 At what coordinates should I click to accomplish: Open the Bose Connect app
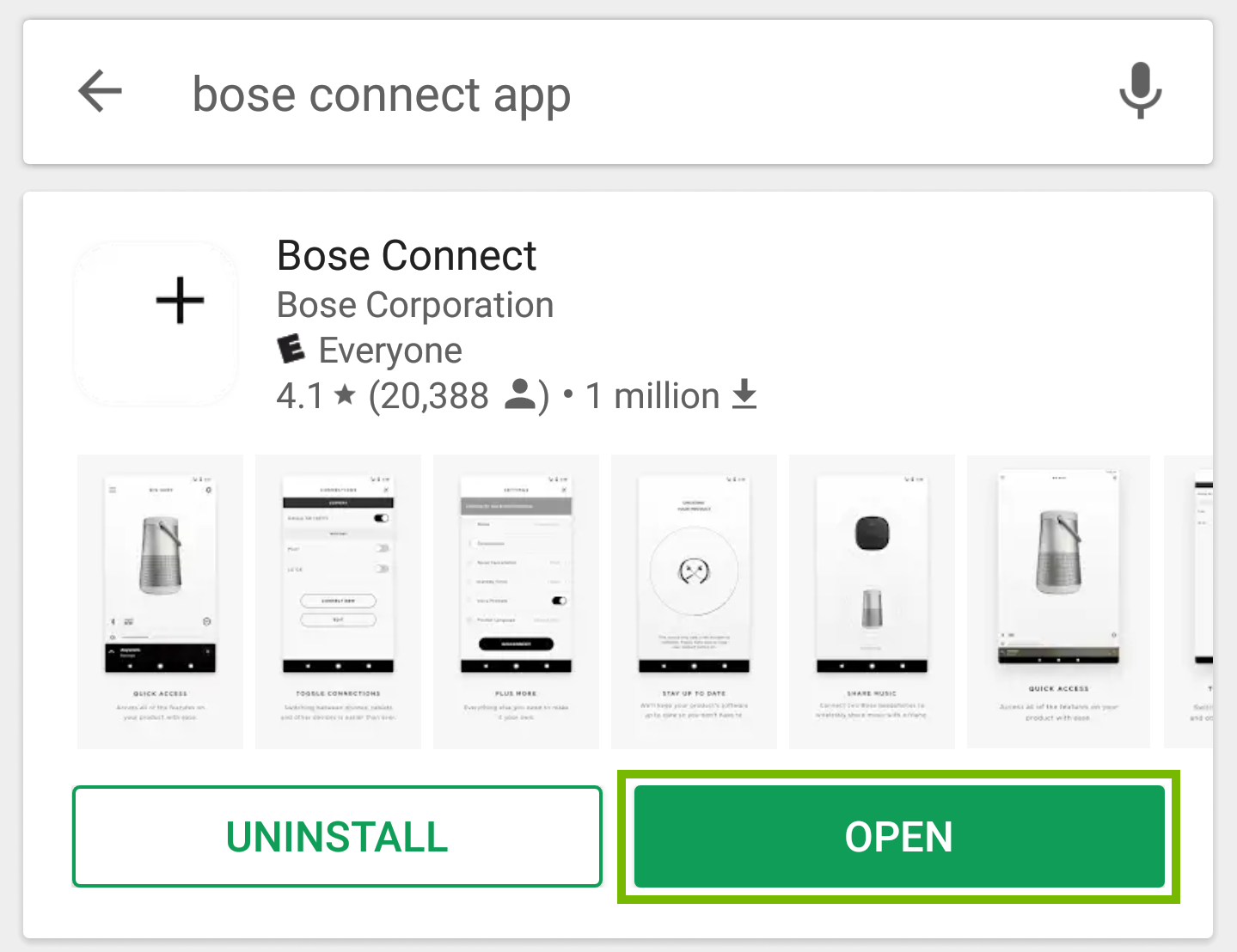point(897,836)
